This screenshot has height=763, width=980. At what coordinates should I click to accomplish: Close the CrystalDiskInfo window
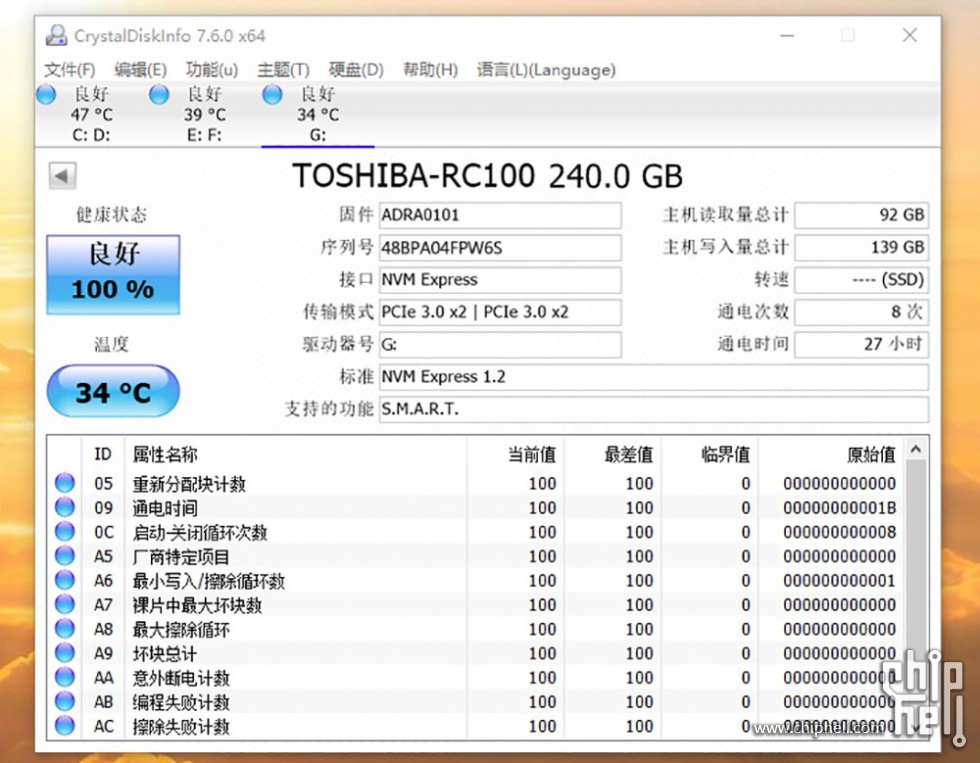coord(910,36)
